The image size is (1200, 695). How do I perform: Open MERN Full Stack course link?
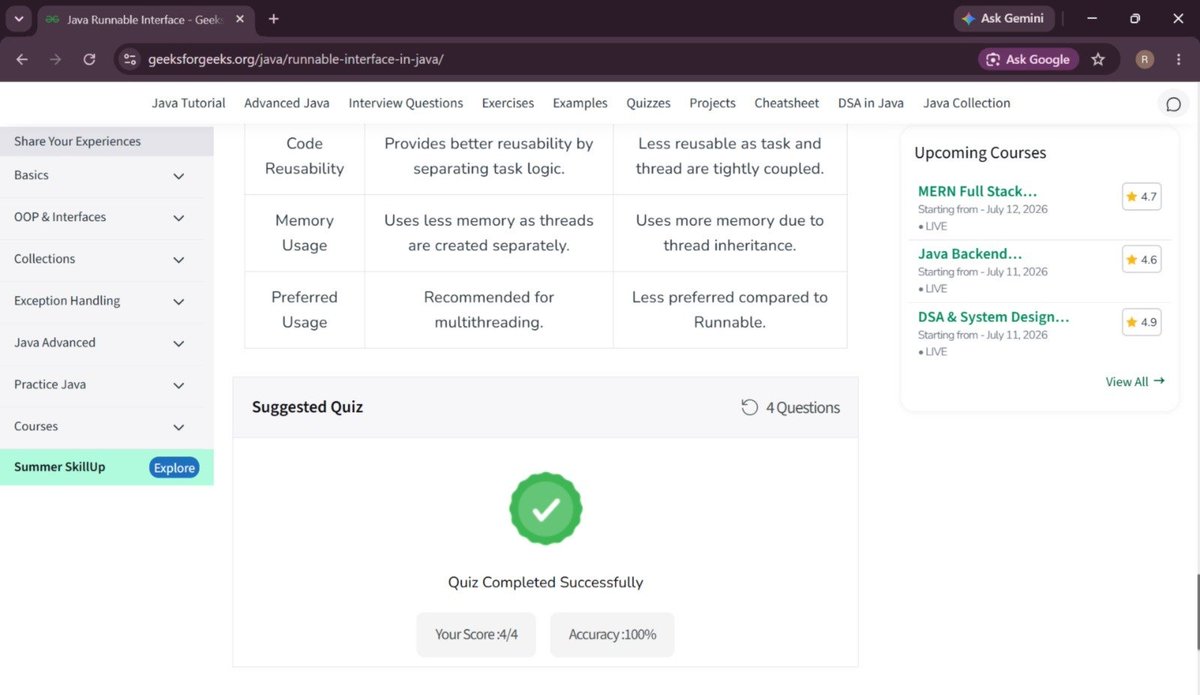click(977, 191)
